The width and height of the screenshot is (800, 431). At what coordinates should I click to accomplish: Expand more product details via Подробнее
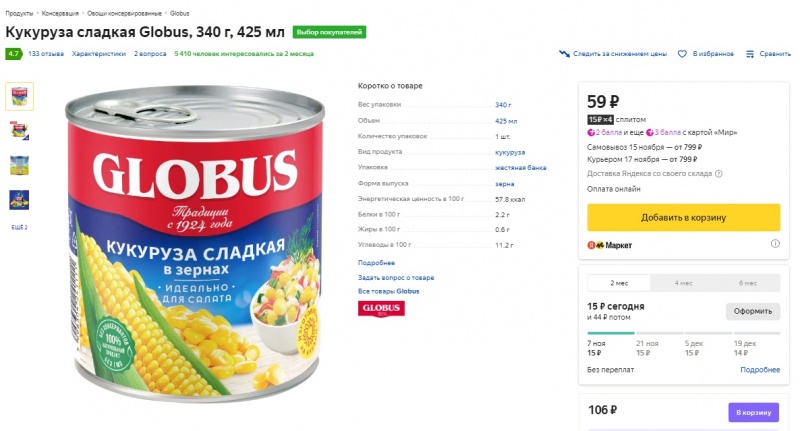tap(376, 262)
